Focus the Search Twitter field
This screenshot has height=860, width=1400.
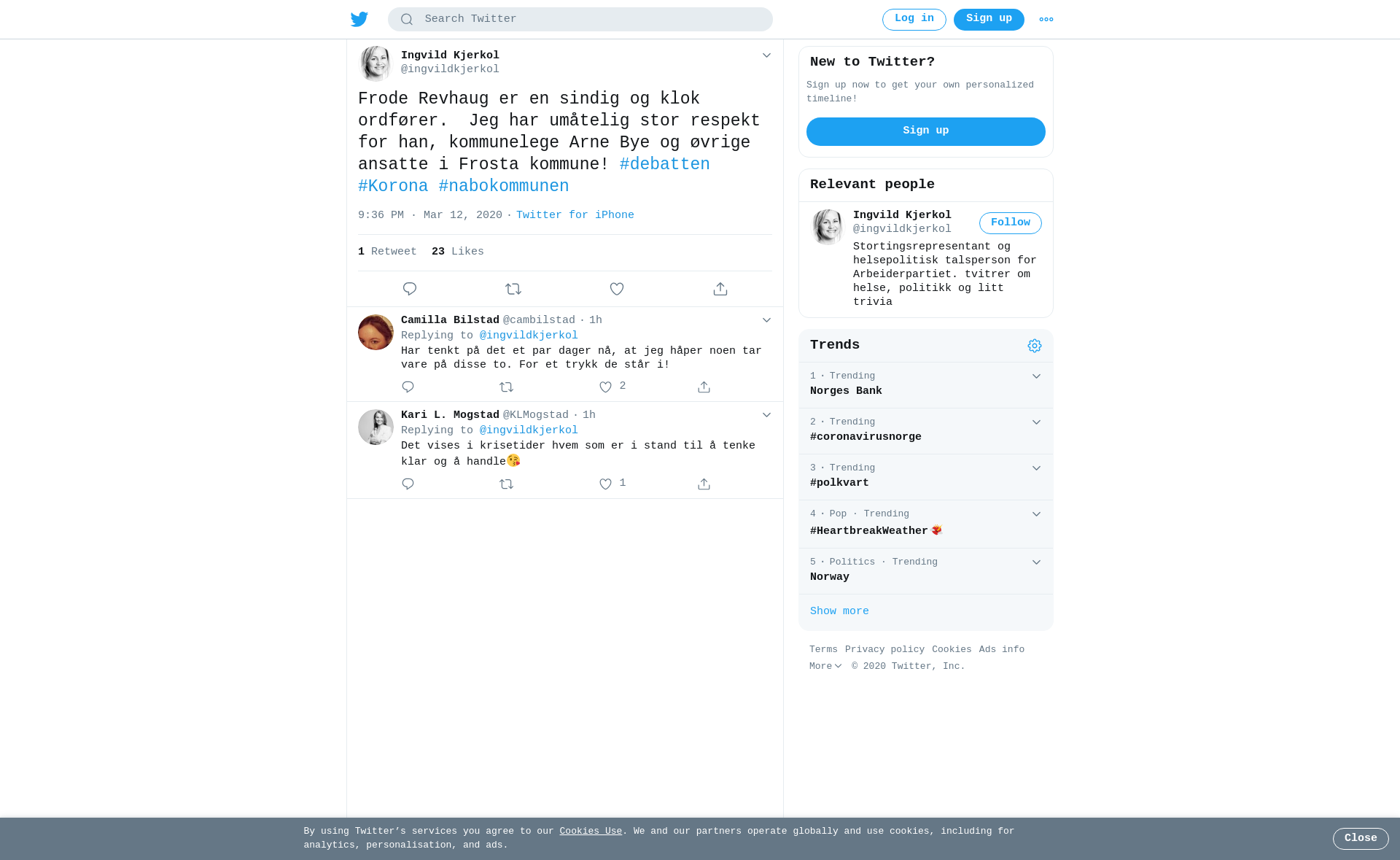coord(580,20)
